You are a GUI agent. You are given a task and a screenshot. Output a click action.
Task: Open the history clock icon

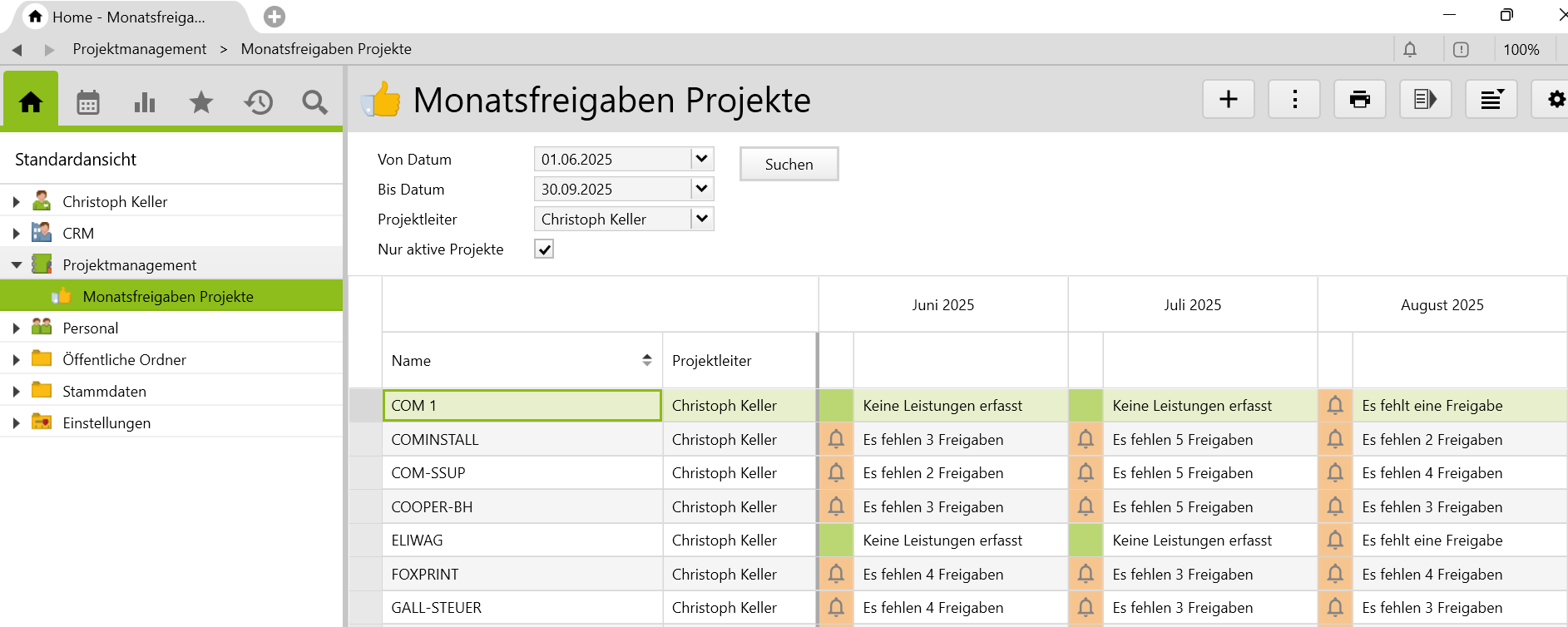point(258,102)
